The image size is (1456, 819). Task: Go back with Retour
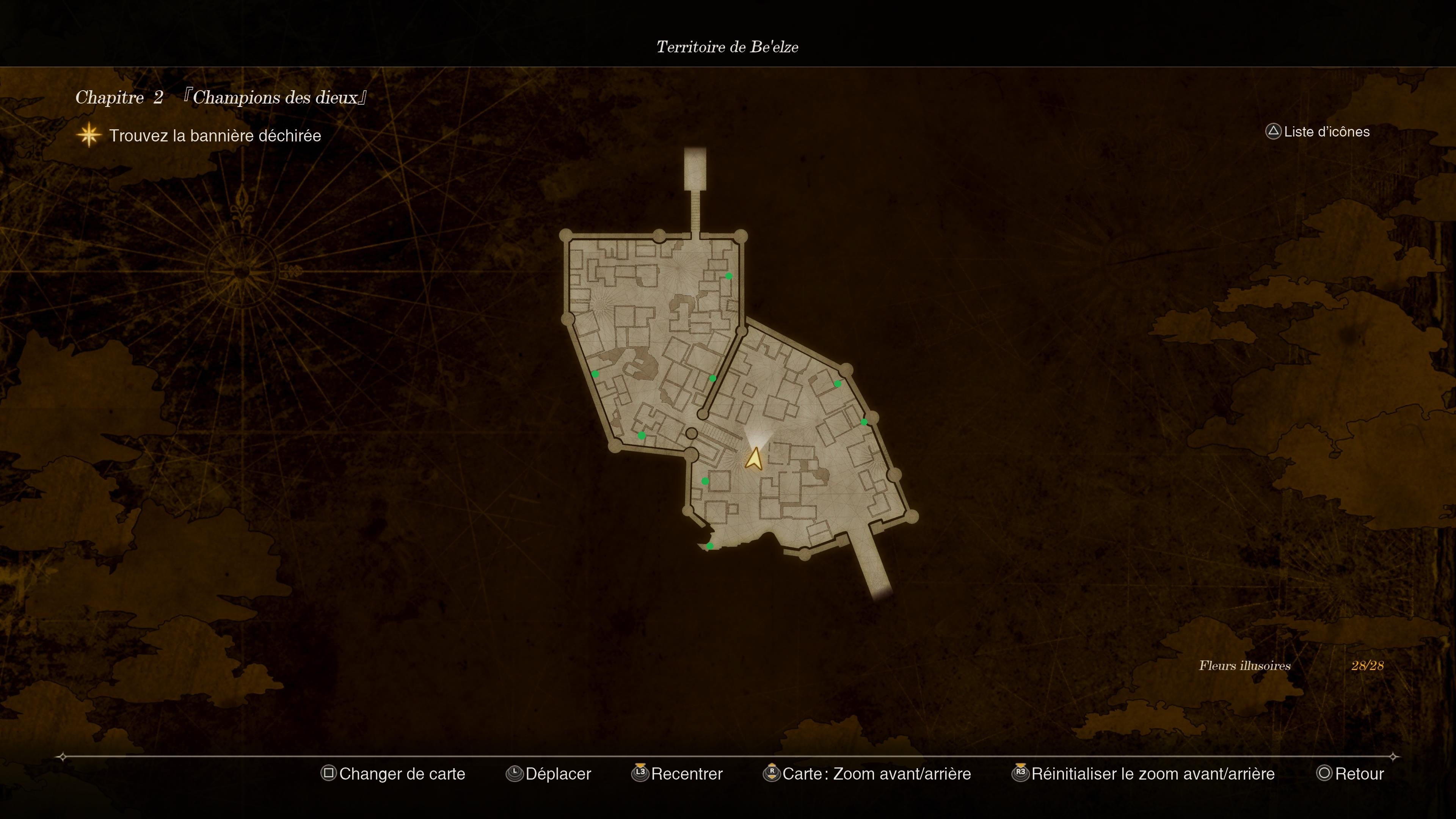(1359, 774)
